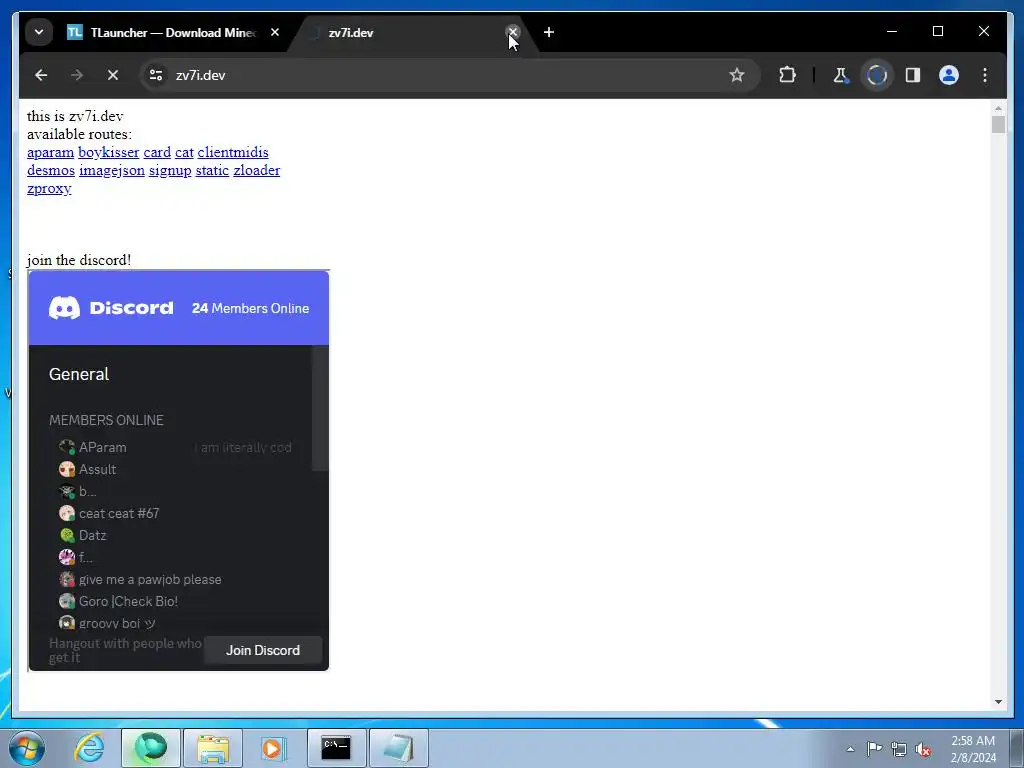Open the green browser taskbar icon
Image resolution: width=1024 pixels, height=768 pixels.
click(150, 748)
